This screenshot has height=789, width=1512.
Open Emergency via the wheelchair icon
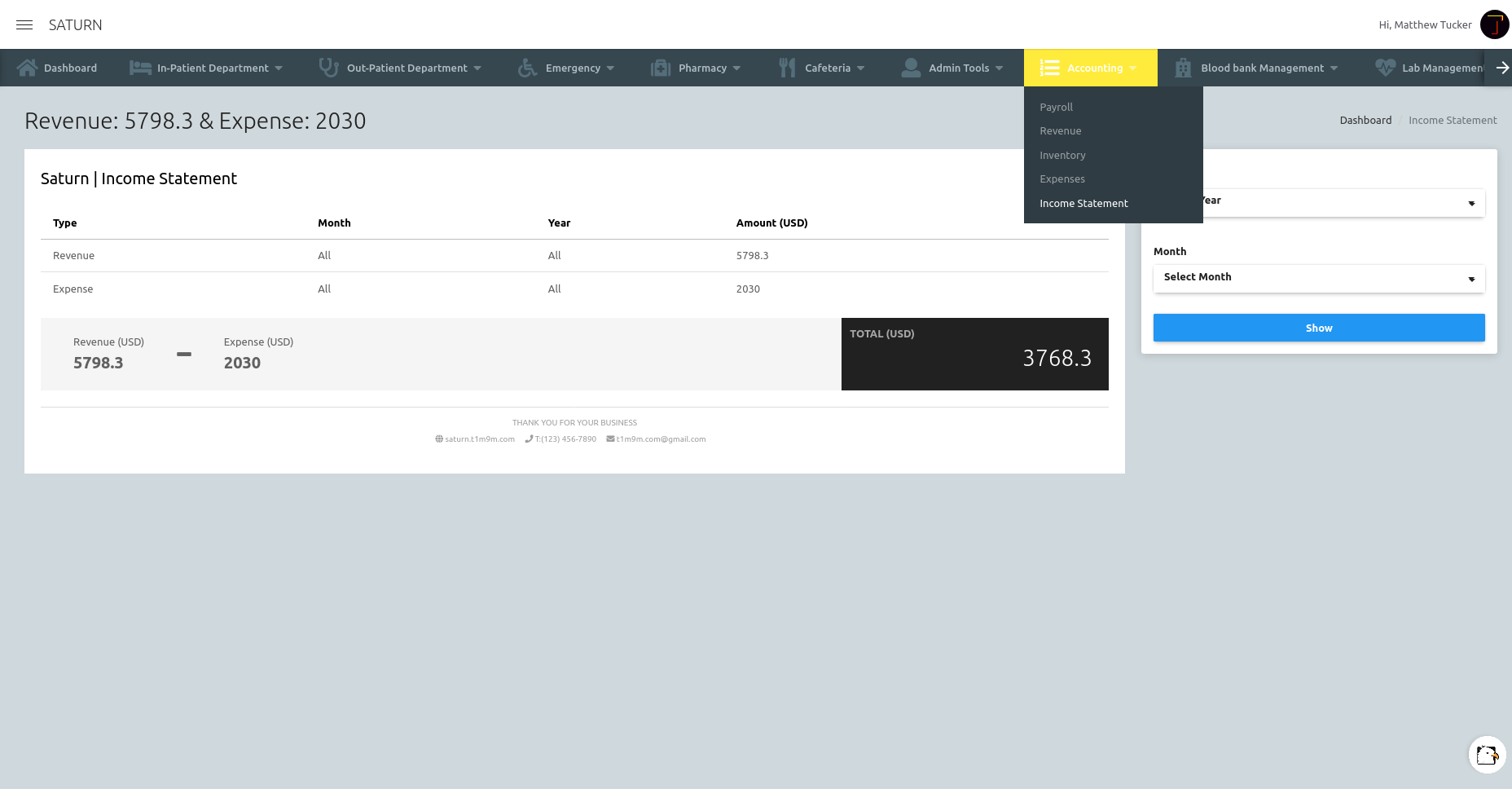pyautogui.click(x=526, y=68)
